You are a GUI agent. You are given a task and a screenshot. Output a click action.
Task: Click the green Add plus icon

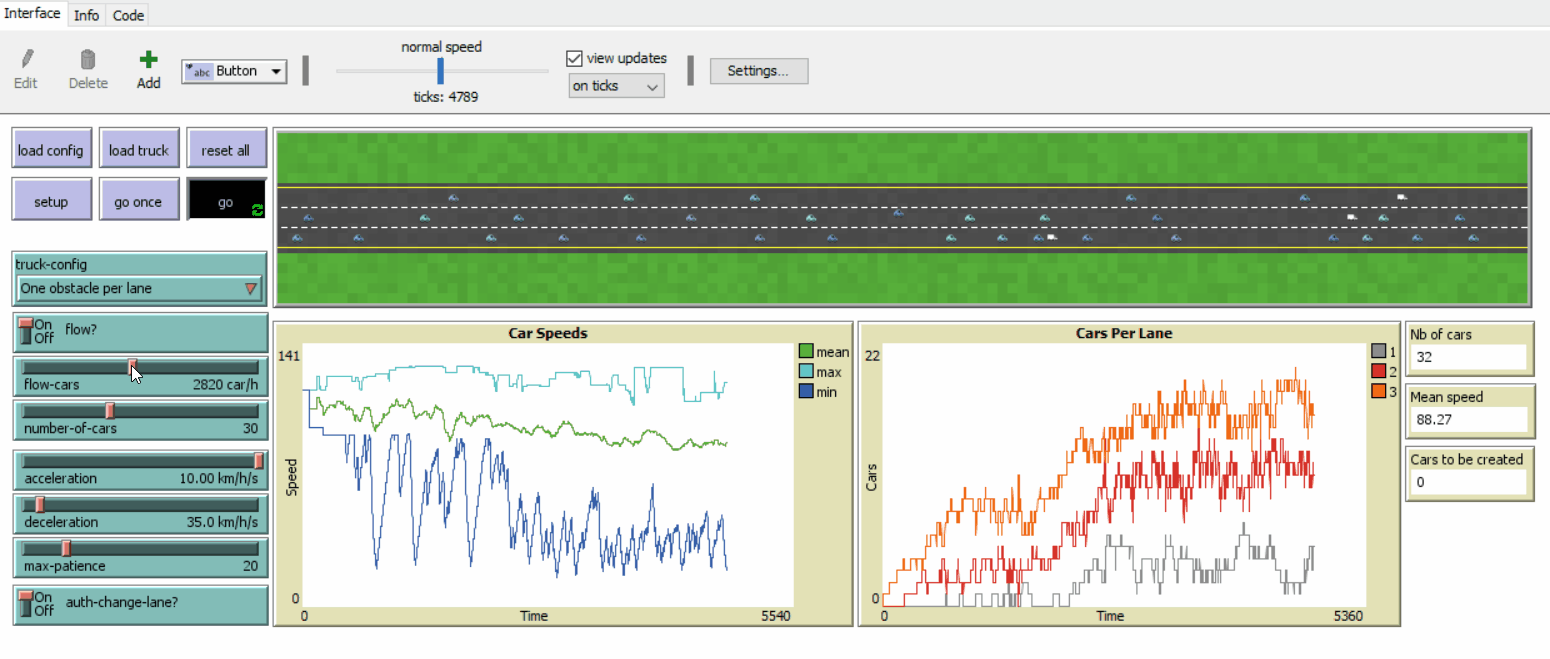148,60
